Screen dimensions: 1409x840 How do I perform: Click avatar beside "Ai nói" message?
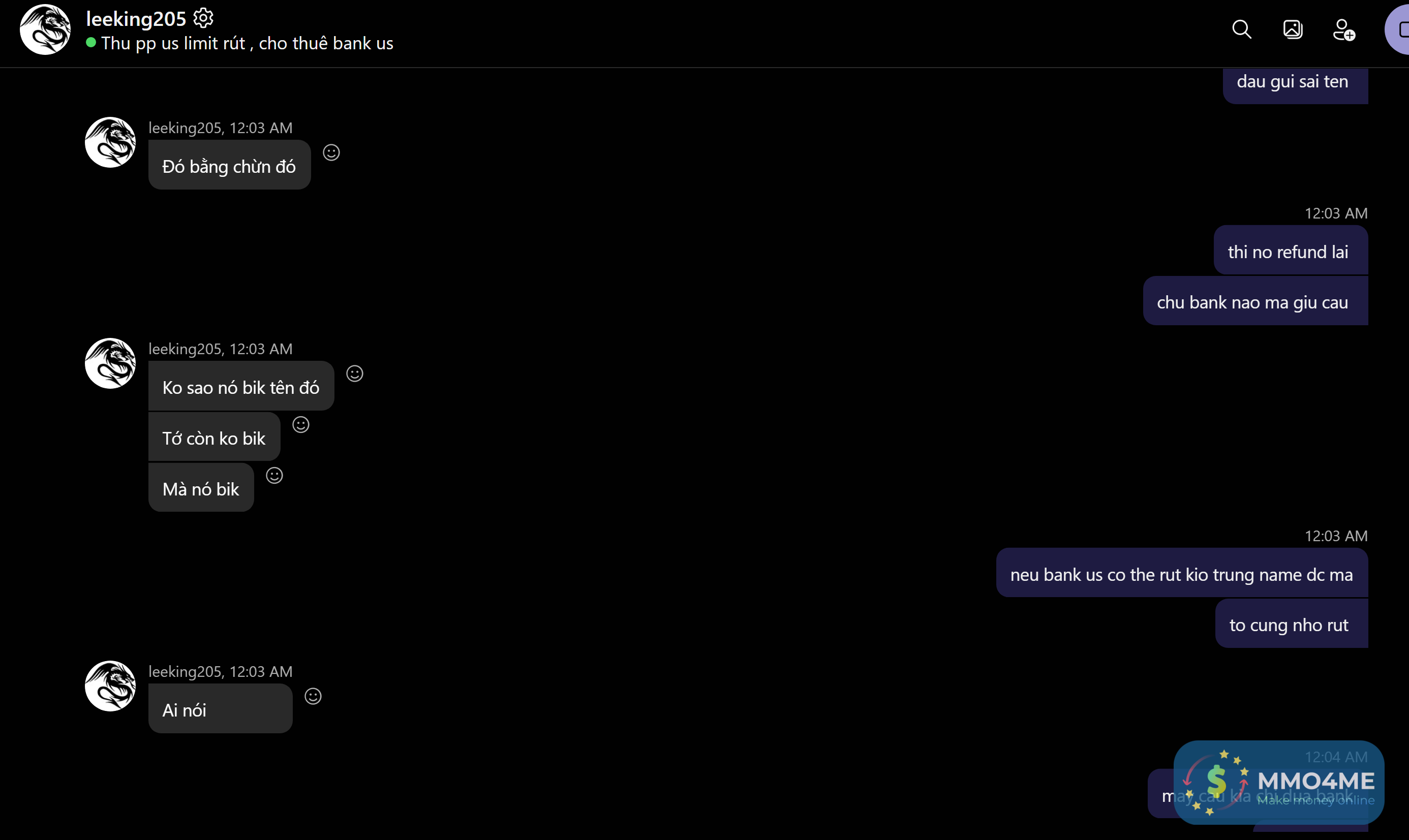click(110, 686)
